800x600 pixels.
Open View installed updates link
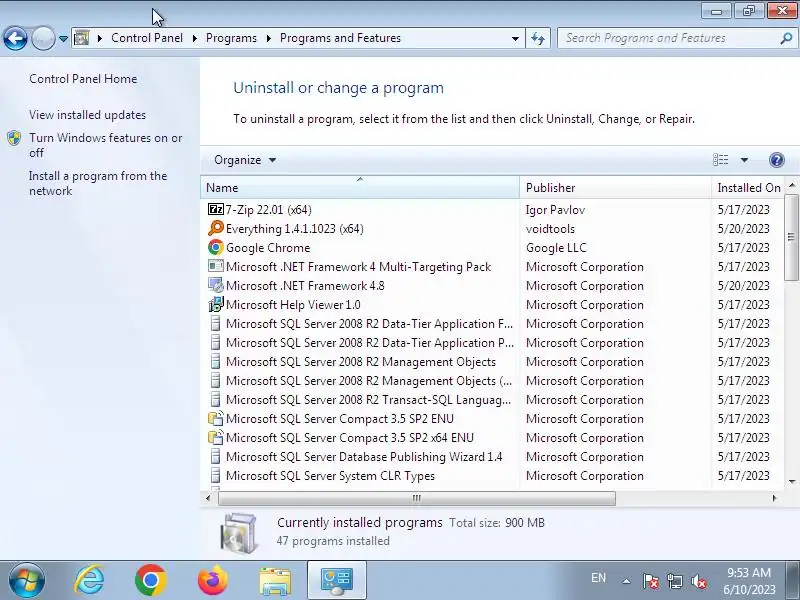coord(87,115)
